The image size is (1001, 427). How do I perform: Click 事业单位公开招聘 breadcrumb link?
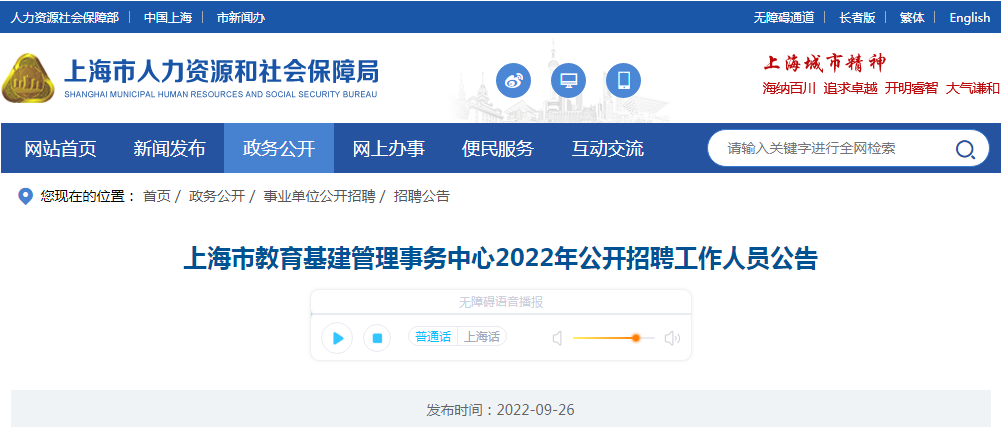pyautogui.click(x=319, y=196)
